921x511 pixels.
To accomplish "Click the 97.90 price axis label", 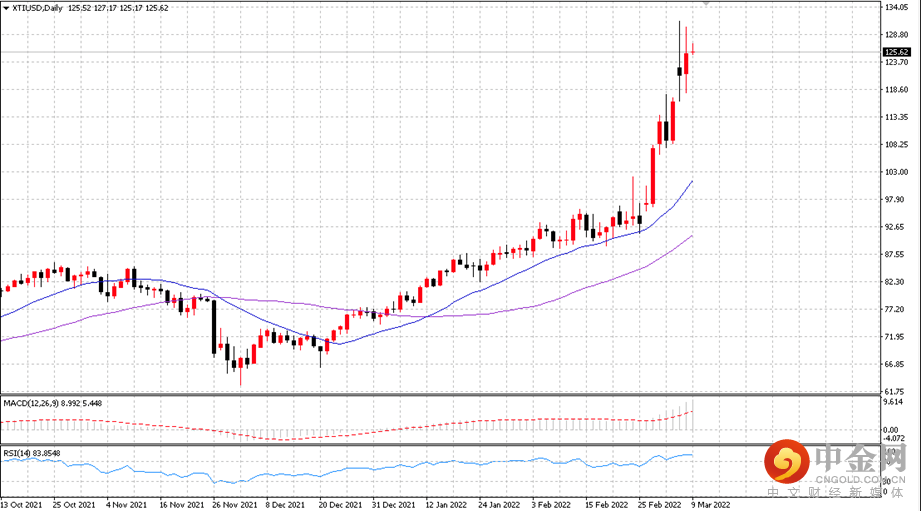I will pyautogui.click(x=895, y=200).
